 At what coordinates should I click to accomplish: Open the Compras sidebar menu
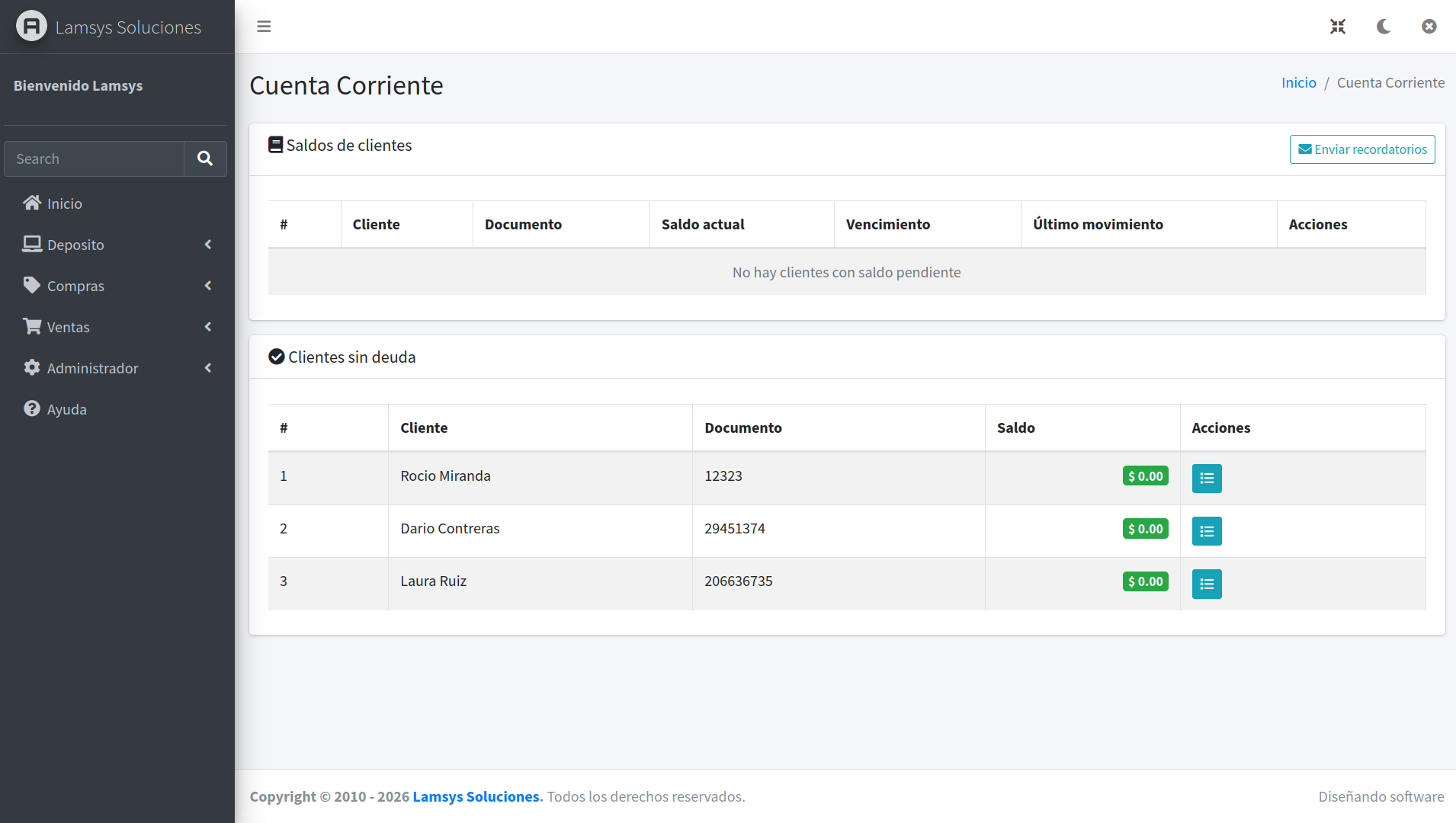click(x=117, y=286)
